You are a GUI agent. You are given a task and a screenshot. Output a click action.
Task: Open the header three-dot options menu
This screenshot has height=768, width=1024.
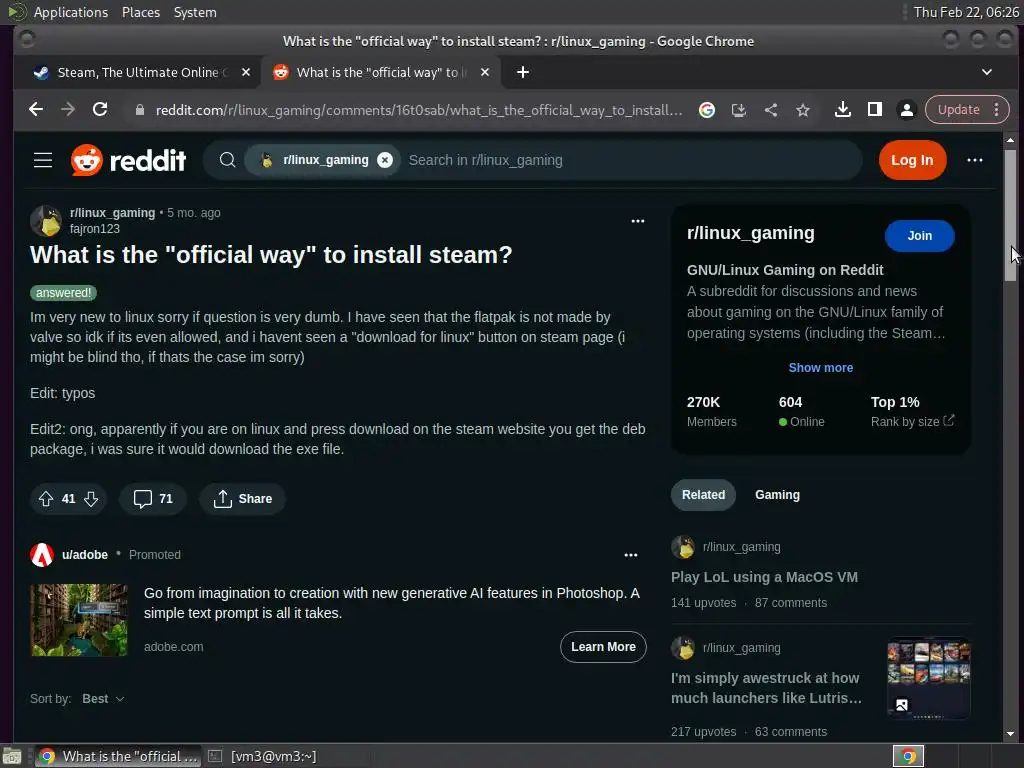[974, 160]
